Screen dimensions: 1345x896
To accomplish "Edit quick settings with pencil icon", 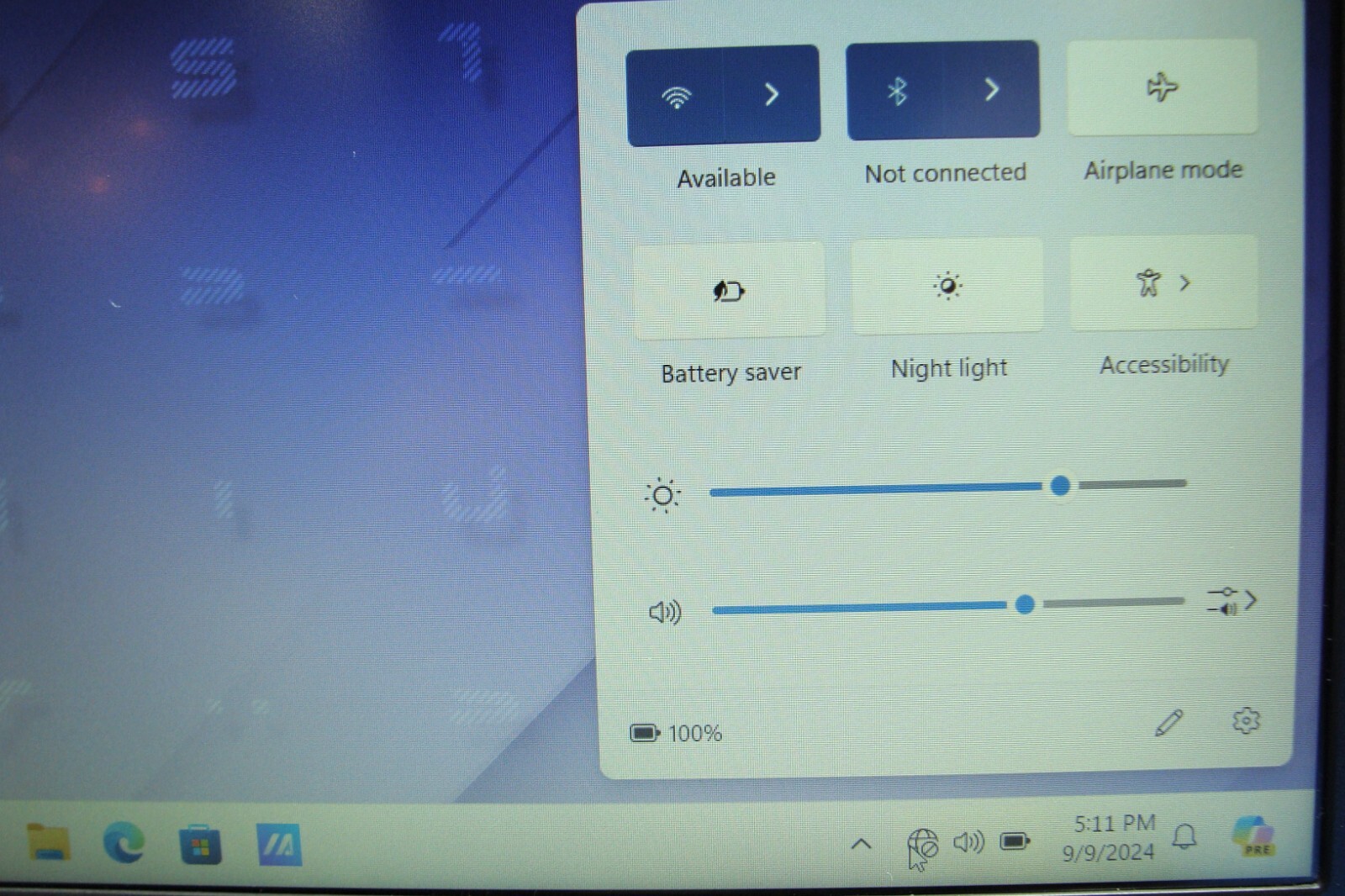I will click(x=1168, y=723).
